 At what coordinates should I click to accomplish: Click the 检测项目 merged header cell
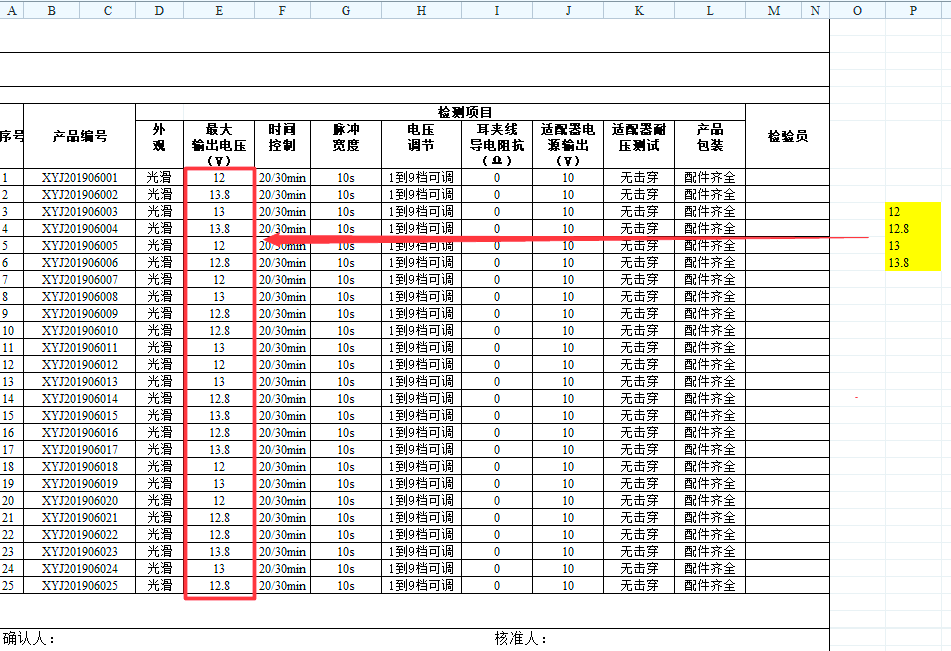440,112
